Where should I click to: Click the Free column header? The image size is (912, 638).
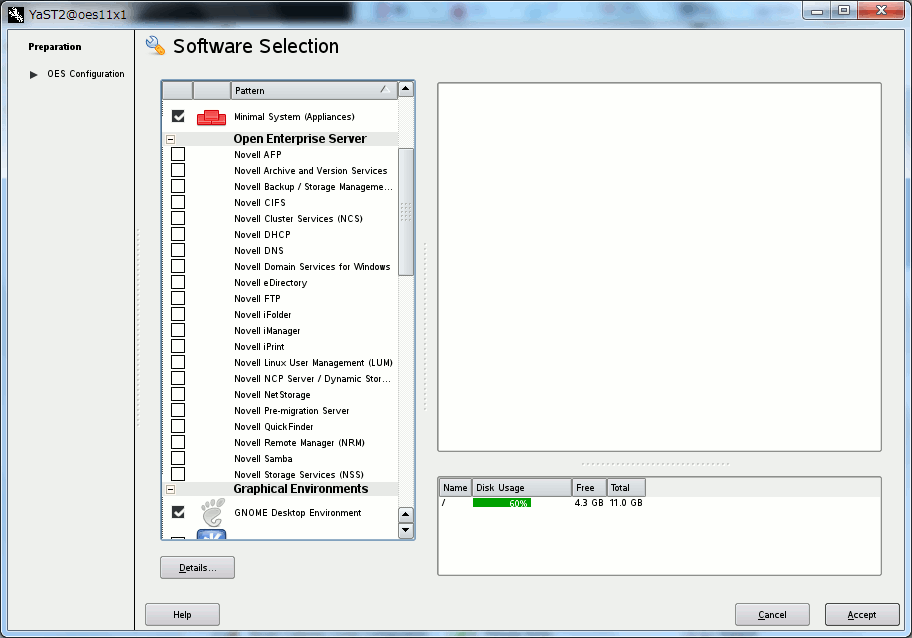click(x=589, y=487)
